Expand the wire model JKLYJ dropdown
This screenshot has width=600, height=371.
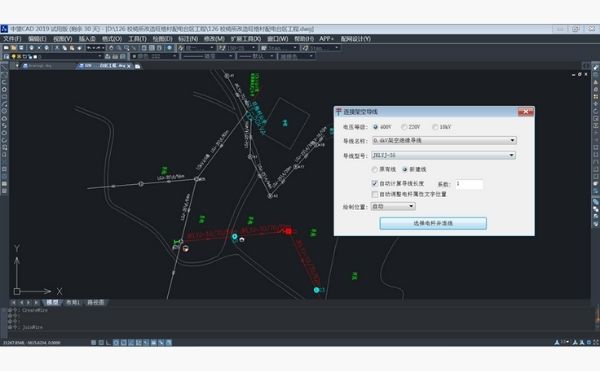point(444,155)
